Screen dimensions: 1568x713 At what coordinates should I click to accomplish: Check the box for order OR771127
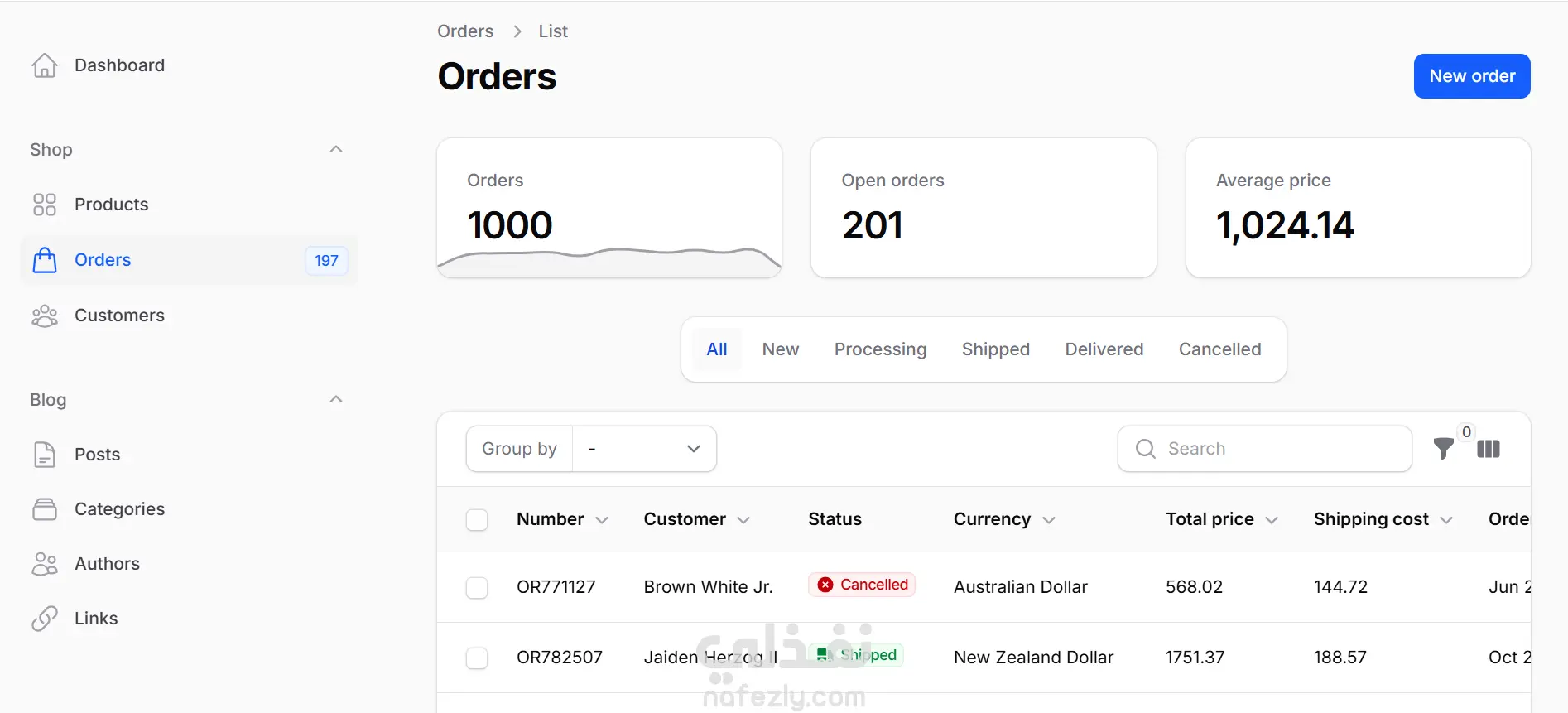[477, 588]
